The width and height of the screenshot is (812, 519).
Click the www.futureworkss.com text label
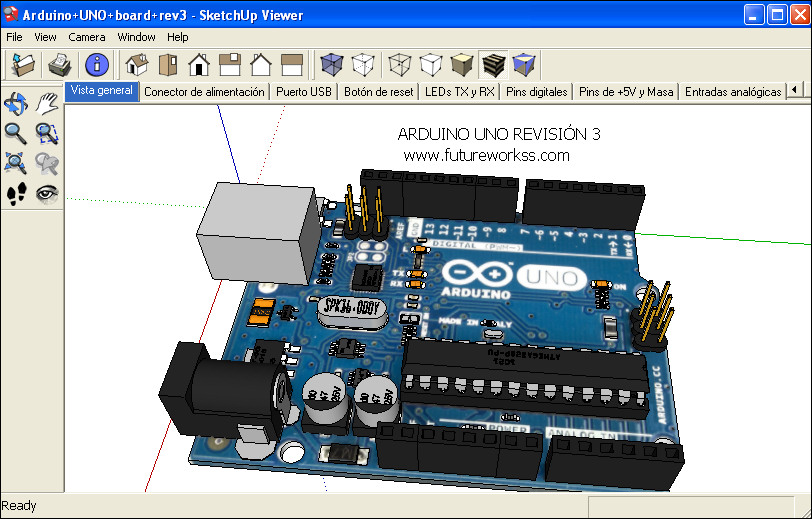(486, 155)
